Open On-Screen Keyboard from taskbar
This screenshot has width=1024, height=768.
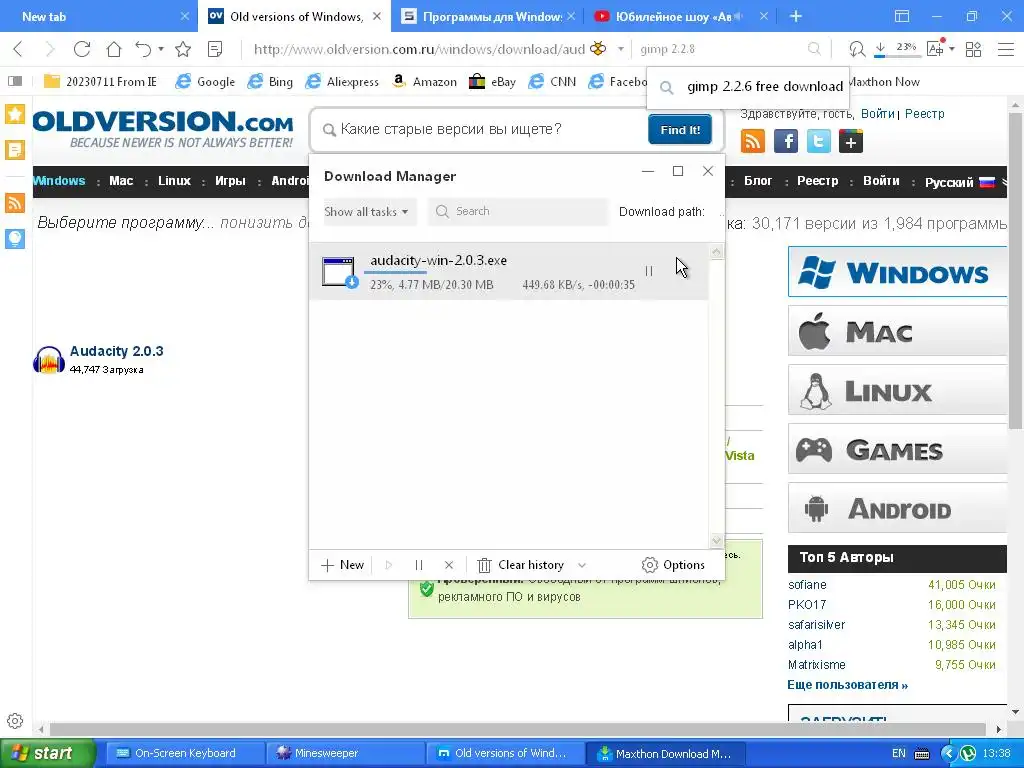click(x=184, y=754)
